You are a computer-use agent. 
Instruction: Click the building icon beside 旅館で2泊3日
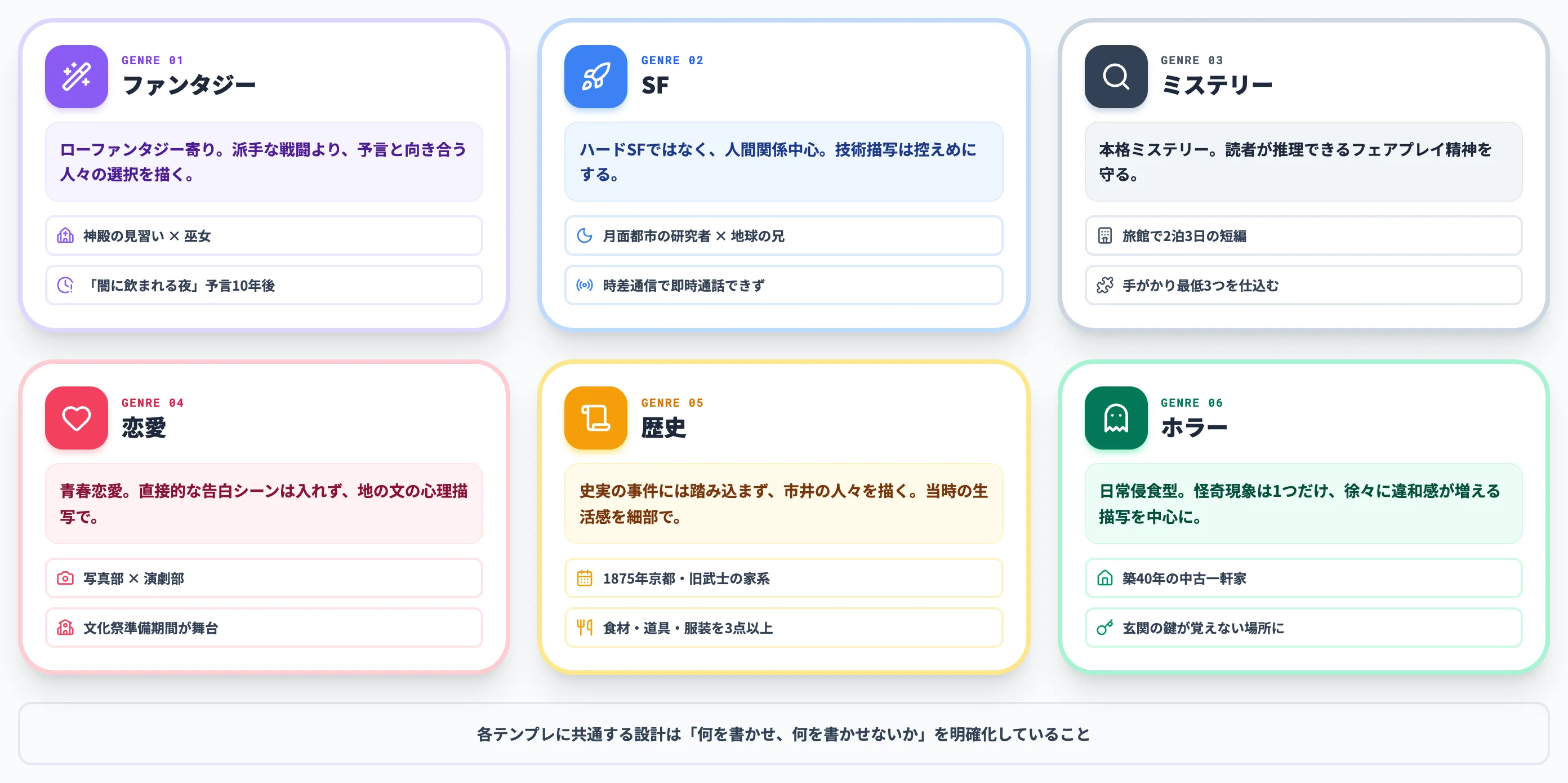[1105, 235]
